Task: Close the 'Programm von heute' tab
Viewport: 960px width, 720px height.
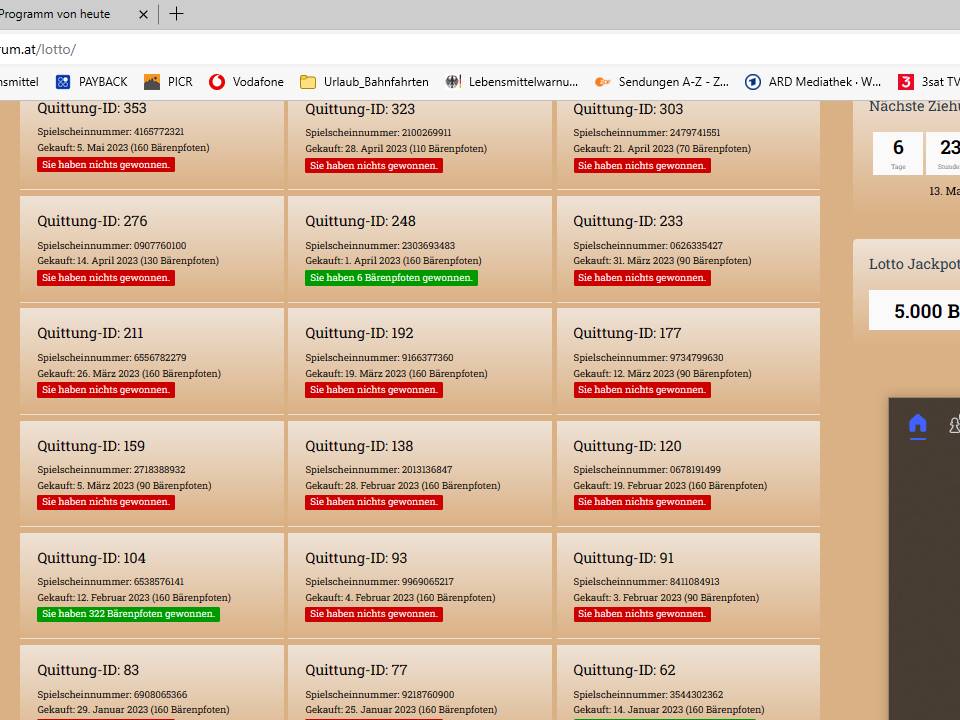Action: (143, 14)
